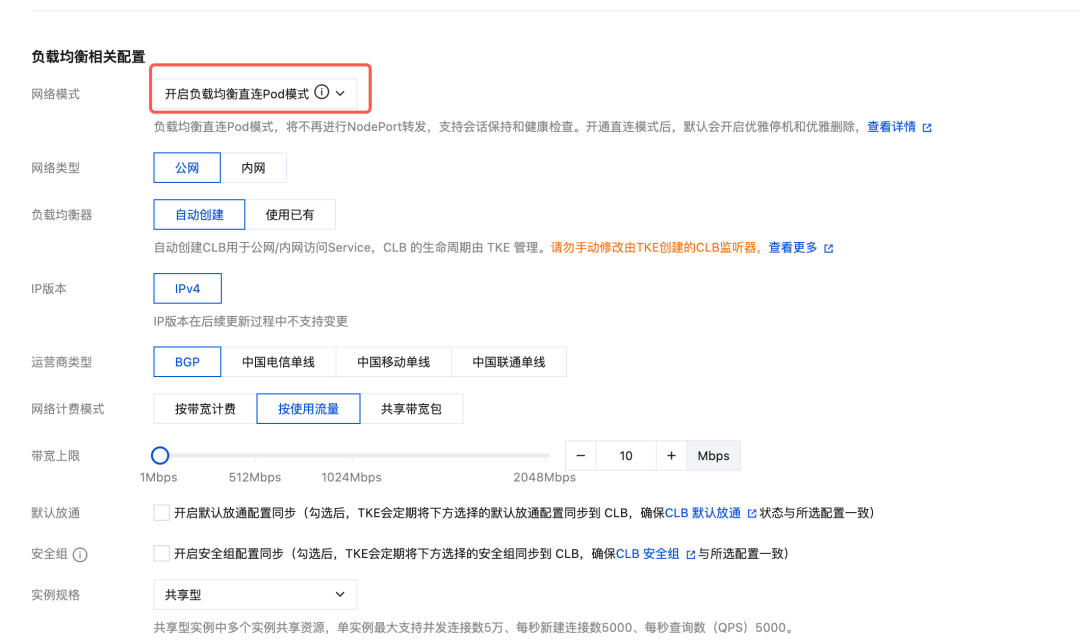The height and width of the screenshot is (641, 1080).
Task: Select 内网 network type
Action: tap(254, 167)
